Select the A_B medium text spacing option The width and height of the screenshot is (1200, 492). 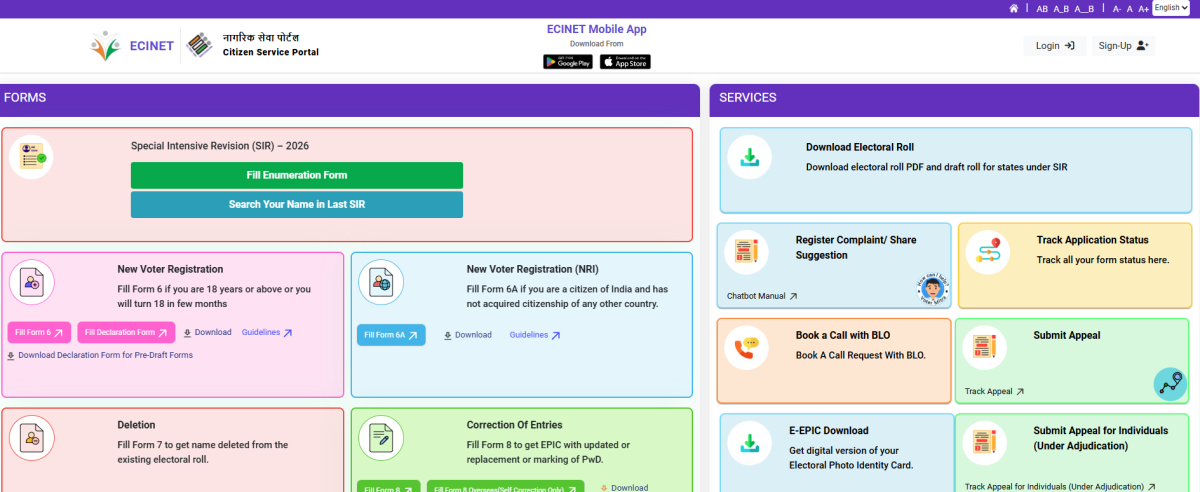point(1061,8)
